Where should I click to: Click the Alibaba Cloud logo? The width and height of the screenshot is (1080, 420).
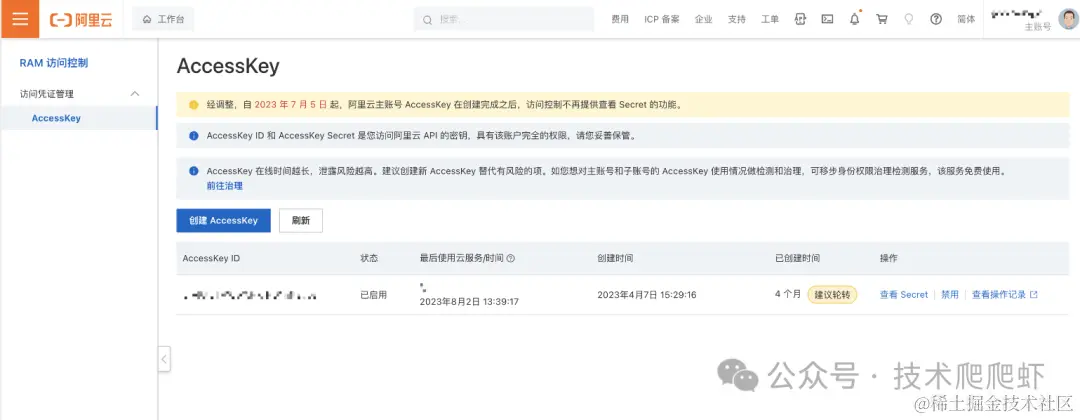click(x=81, y=19)
